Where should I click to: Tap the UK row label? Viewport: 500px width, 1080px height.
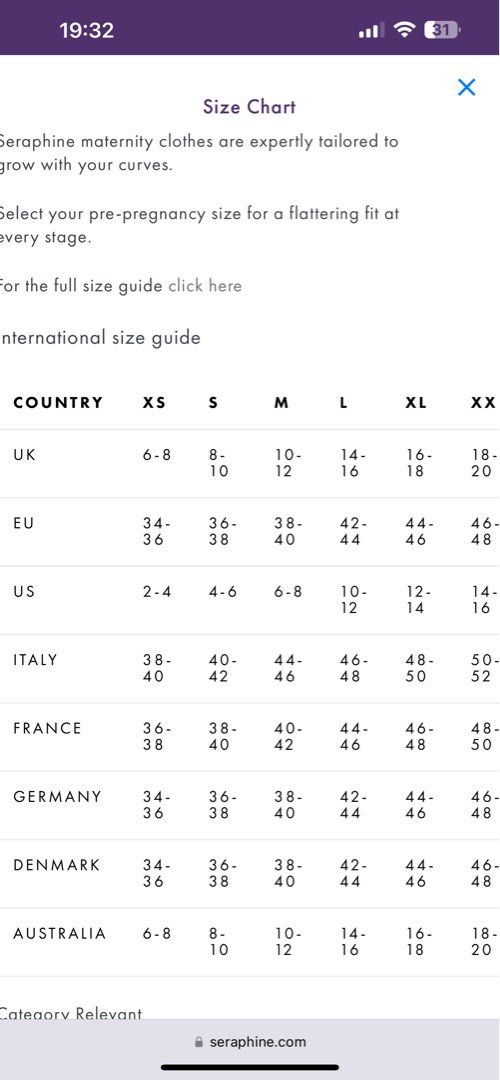[x=25, y=455]
